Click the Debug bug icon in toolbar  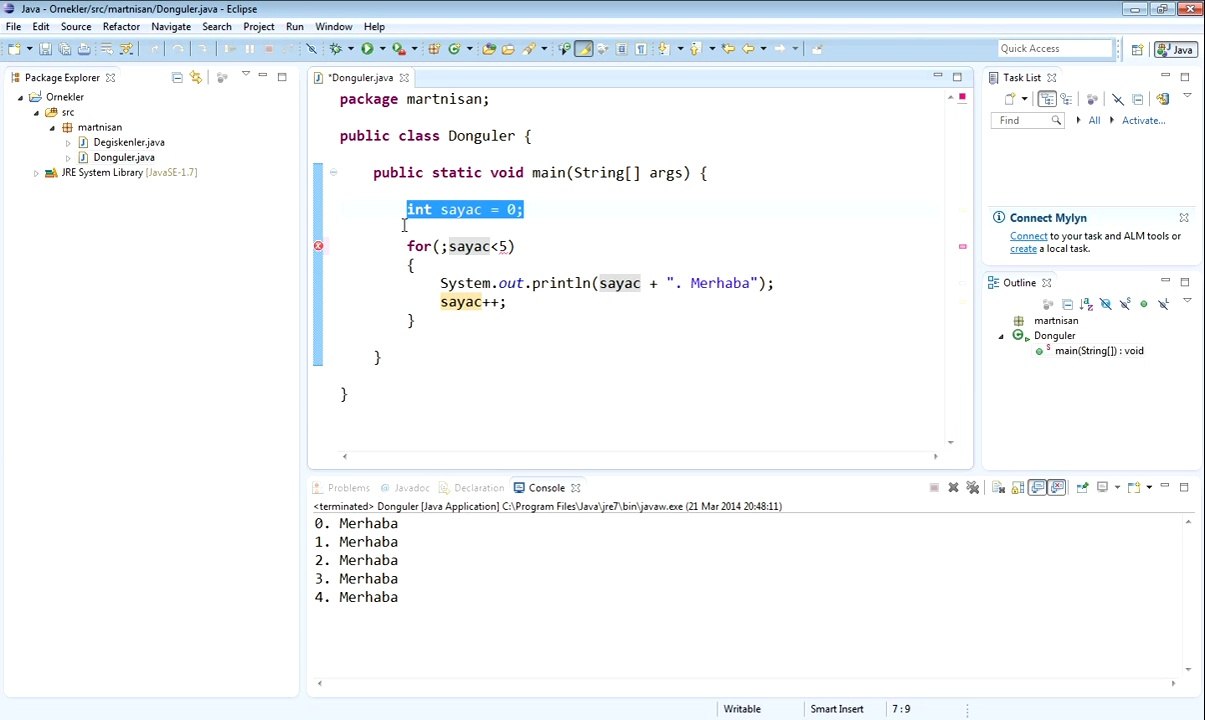coord(335,48)
